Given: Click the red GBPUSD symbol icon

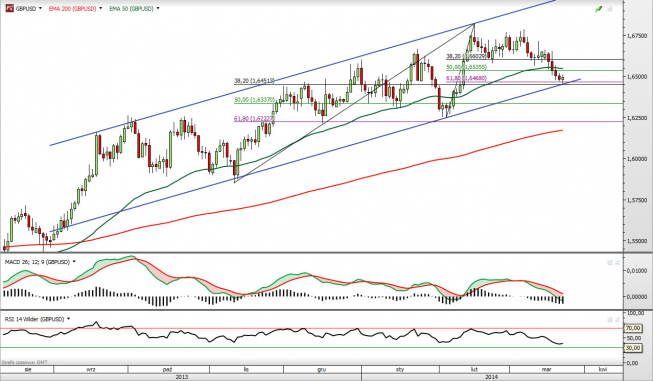Looking at the screenshot, I should [9, 8].
